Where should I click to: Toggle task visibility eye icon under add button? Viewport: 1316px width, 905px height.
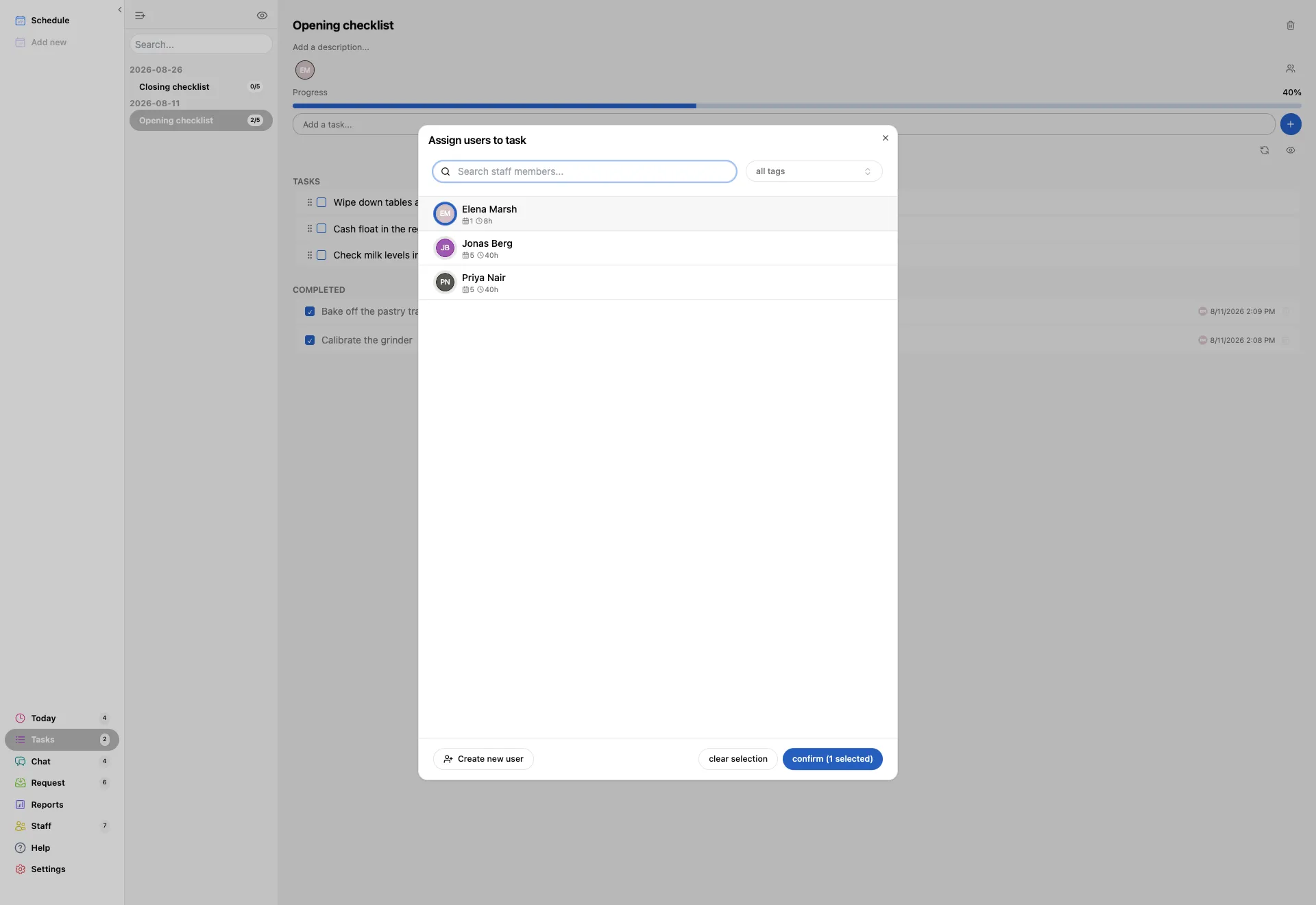pos(1290,150)
